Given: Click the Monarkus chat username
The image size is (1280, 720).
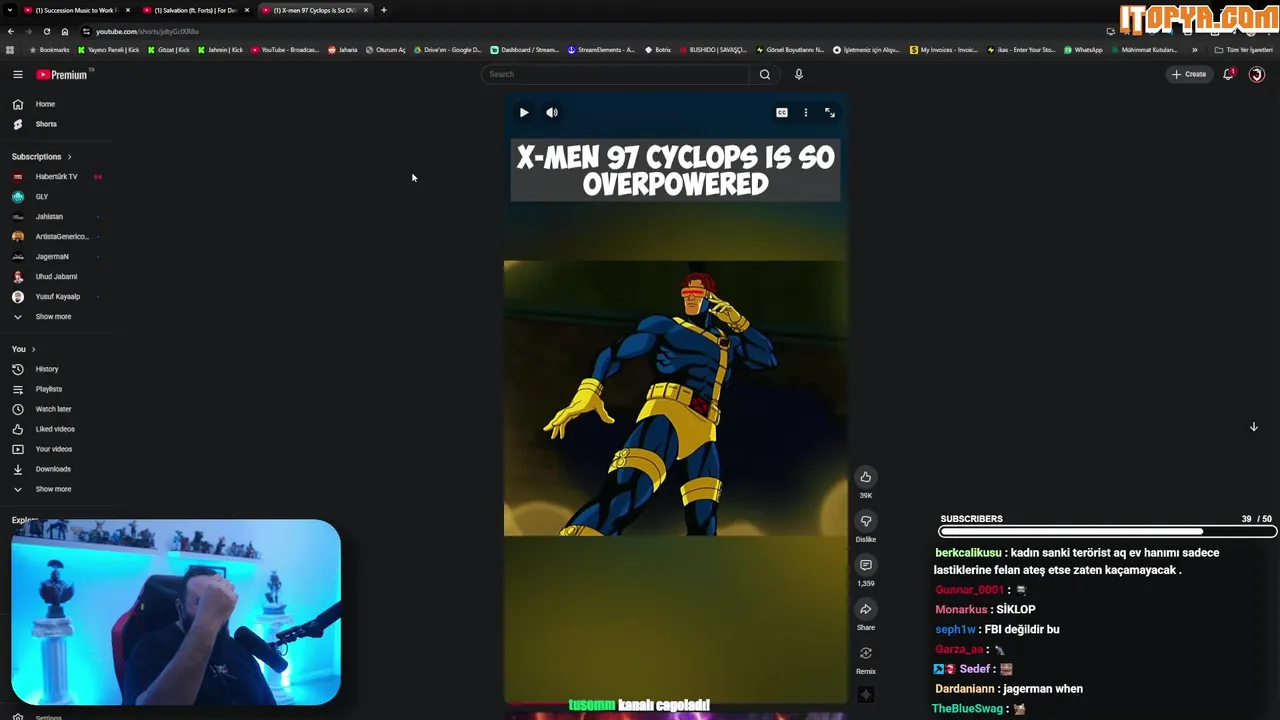Looking at the screenshot, I should coord(961,609).
